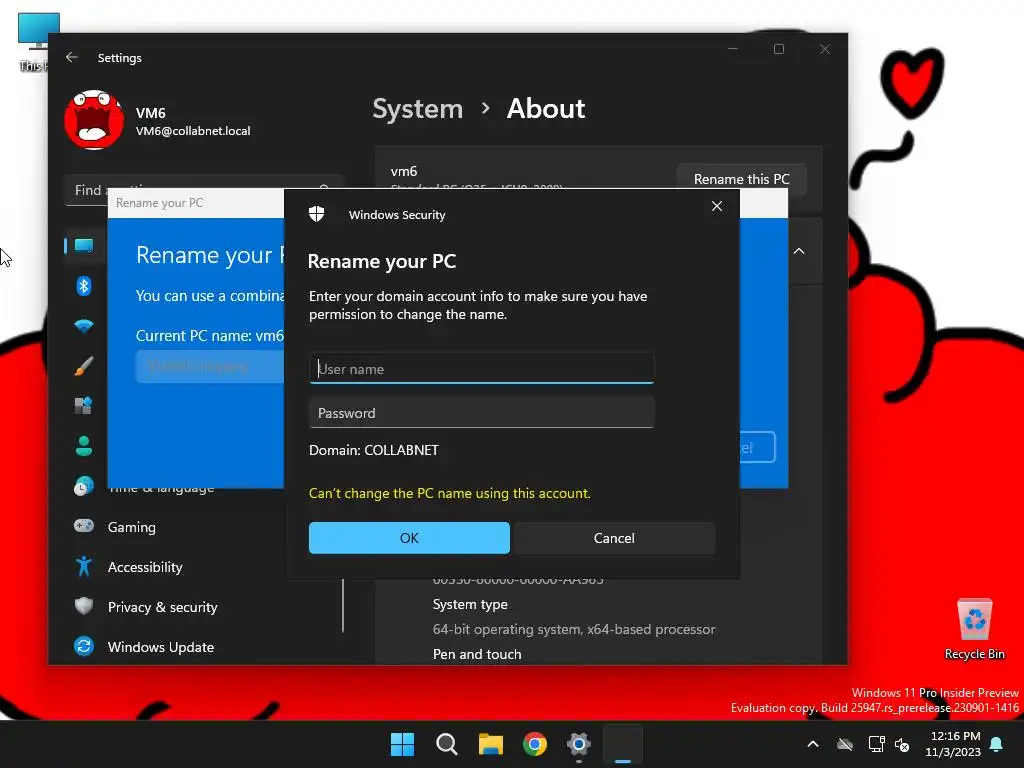Click new name field in Rename dialog
Image resolution: width=1024 pixels, height=768 pixels.
click(210, 366)
